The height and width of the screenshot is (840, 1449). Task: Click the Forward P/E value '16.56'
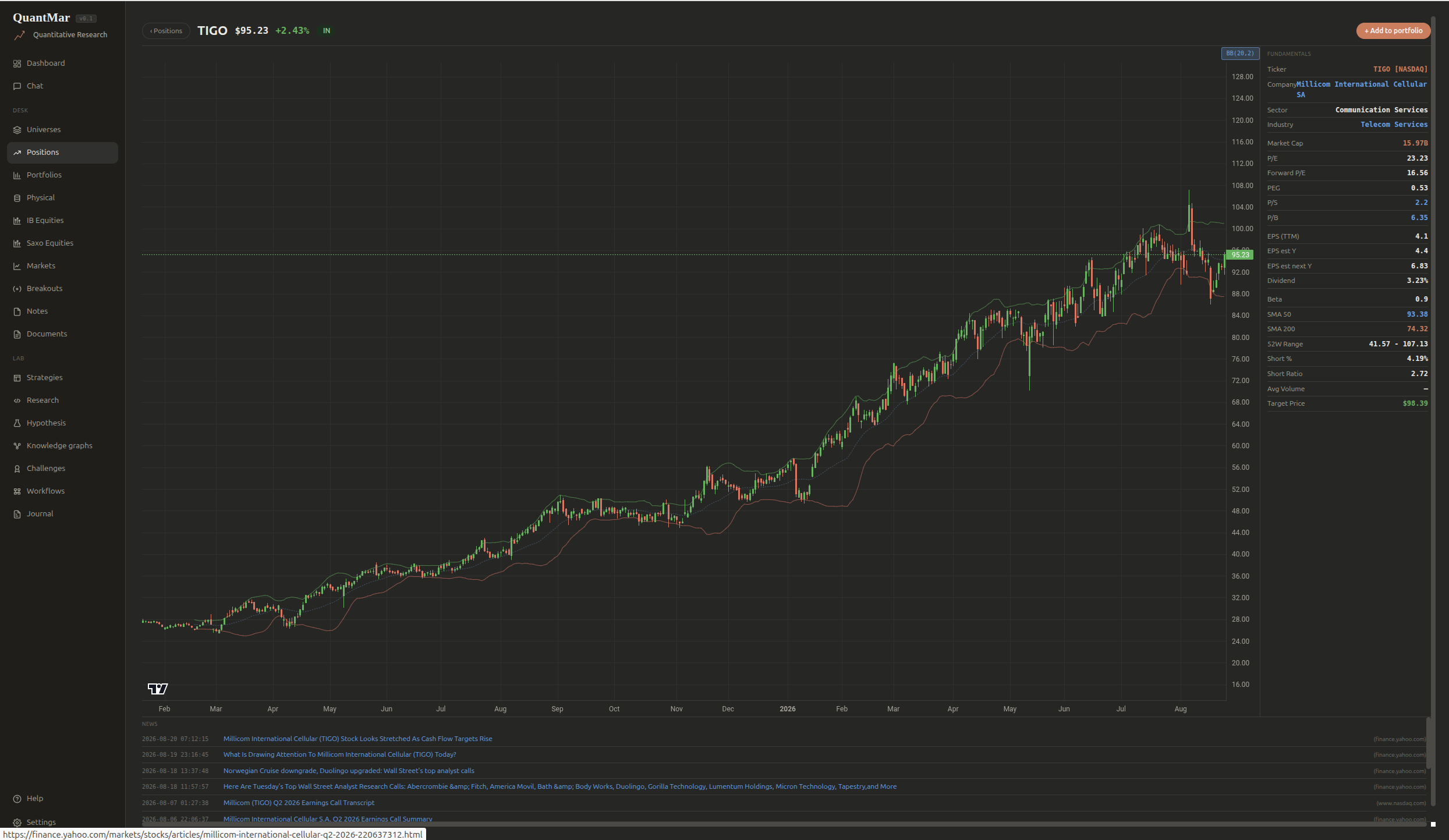click(x=1417, y=173)
